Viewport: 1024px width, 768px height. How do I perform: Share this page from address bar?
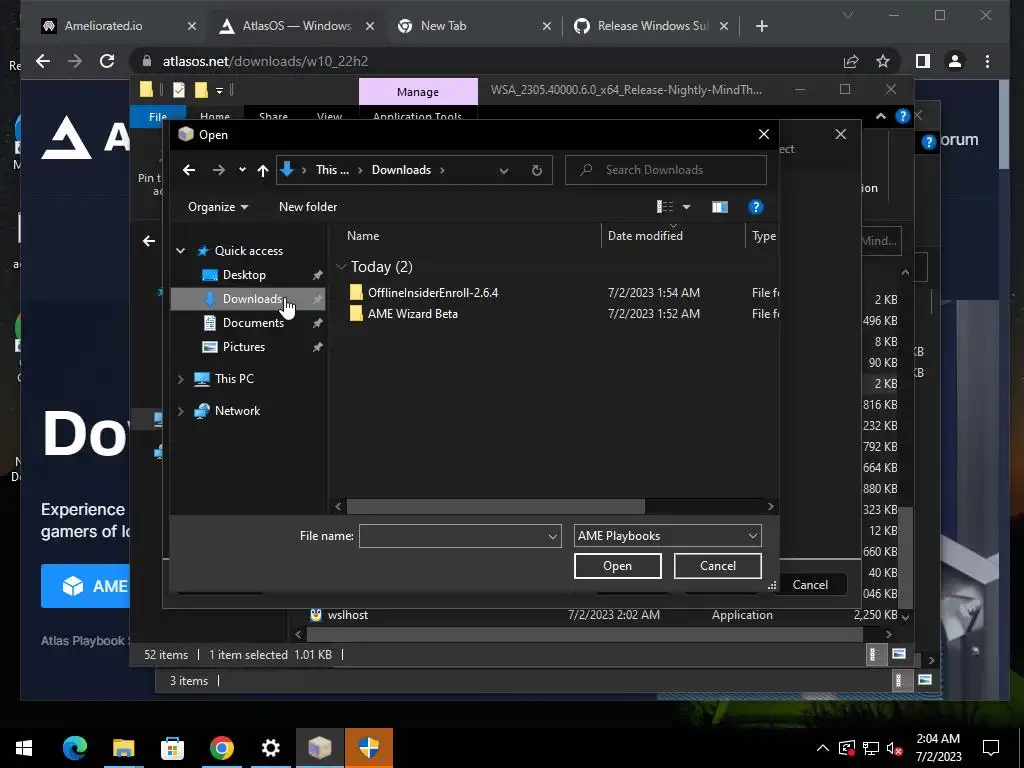click(850, 61)
